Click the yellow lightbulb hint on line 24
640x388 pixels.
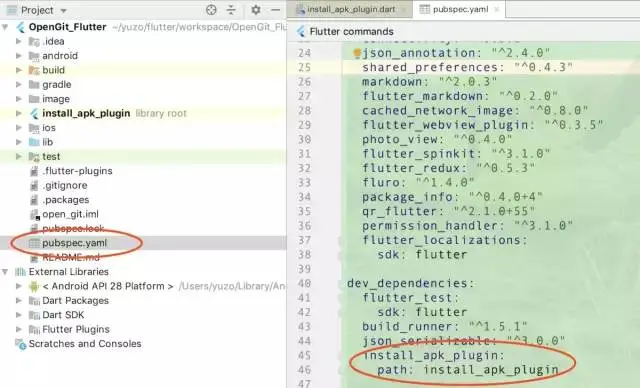(x=357, y=53)
